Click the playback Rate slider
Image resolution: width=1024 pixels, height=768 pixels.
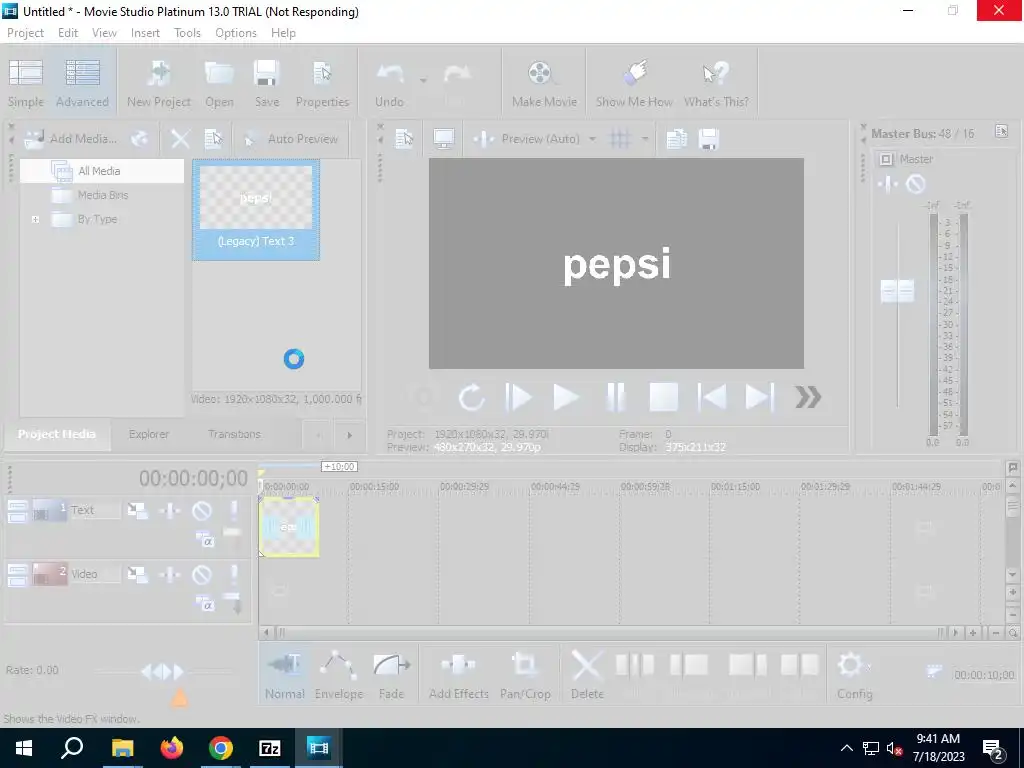pos(163,671)
